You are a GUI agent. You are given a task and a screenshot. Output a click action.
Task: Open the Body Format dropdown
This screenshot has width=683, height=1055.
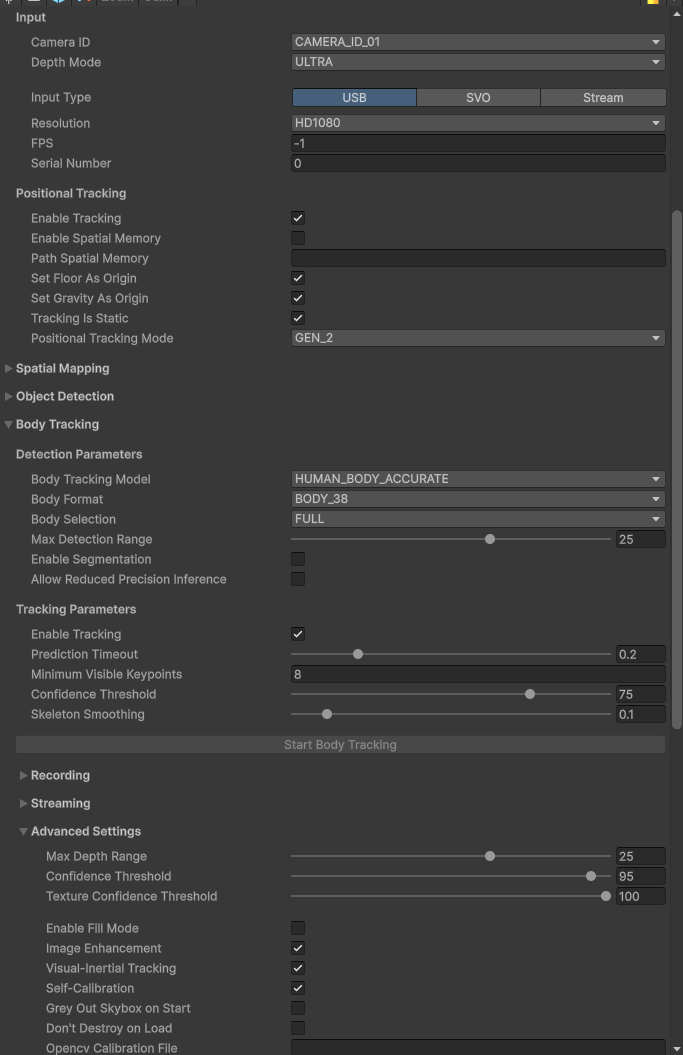tap(477, 499)
